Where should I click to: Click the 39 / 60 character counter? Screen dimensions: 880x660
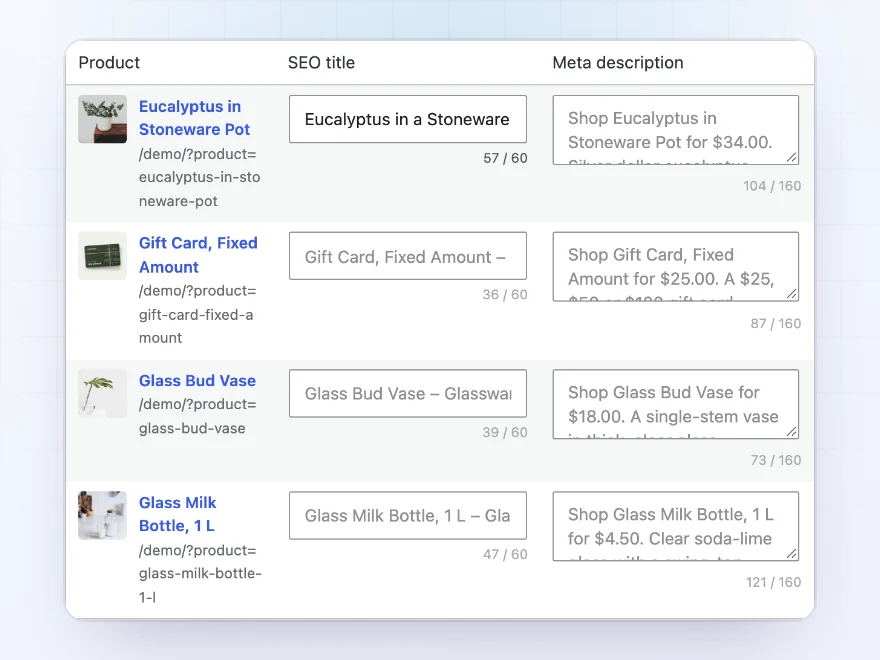505,432
